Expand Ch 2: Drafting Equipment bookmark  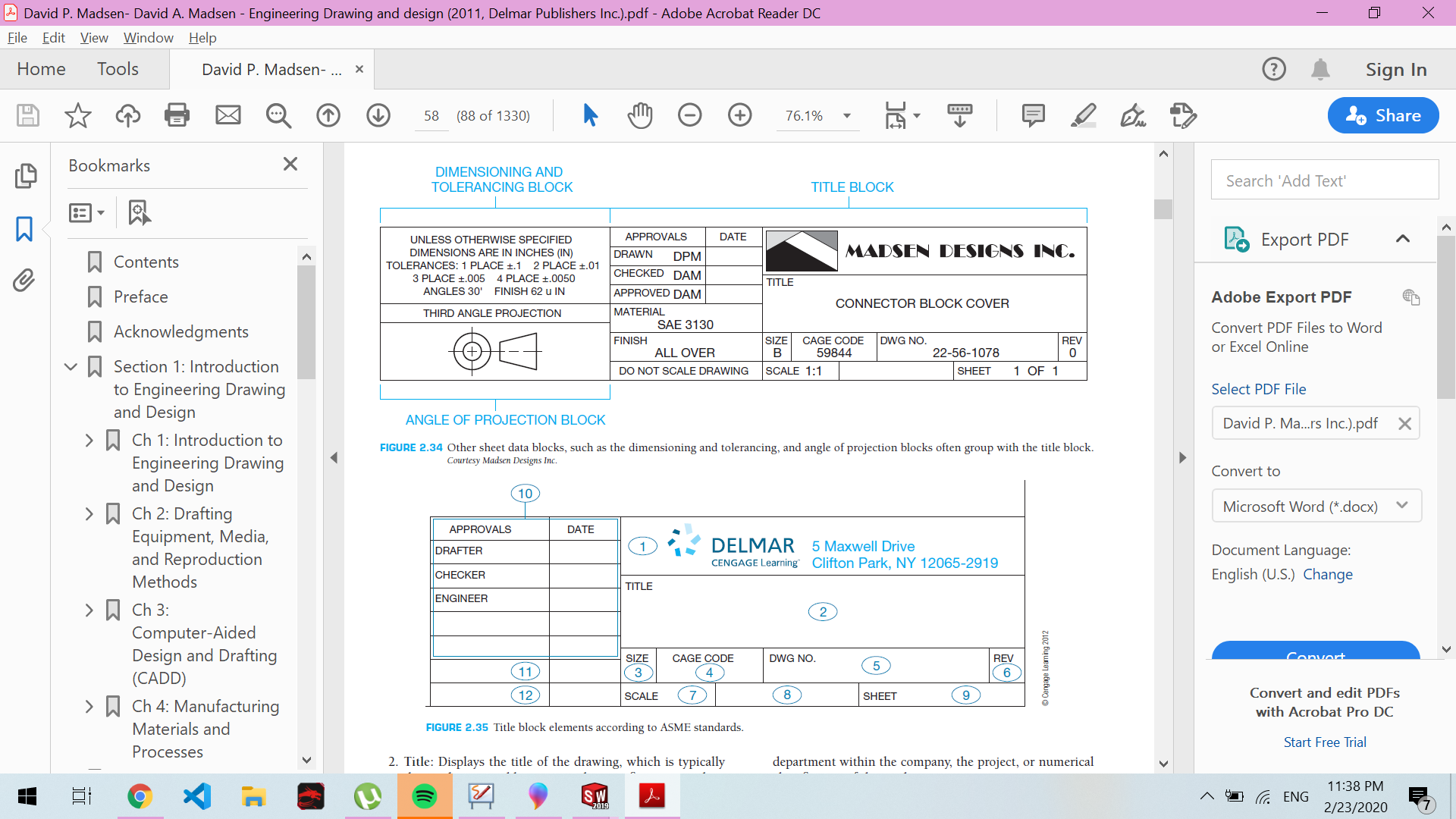[x=89, y=514]
